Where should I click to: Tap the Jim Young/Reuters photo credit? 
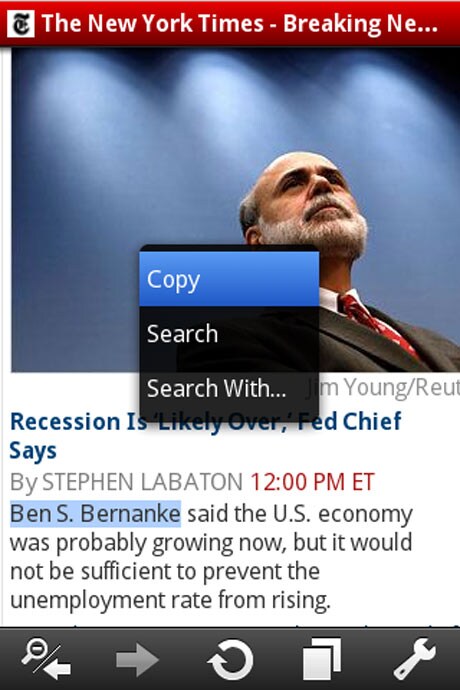click(383, 388)
